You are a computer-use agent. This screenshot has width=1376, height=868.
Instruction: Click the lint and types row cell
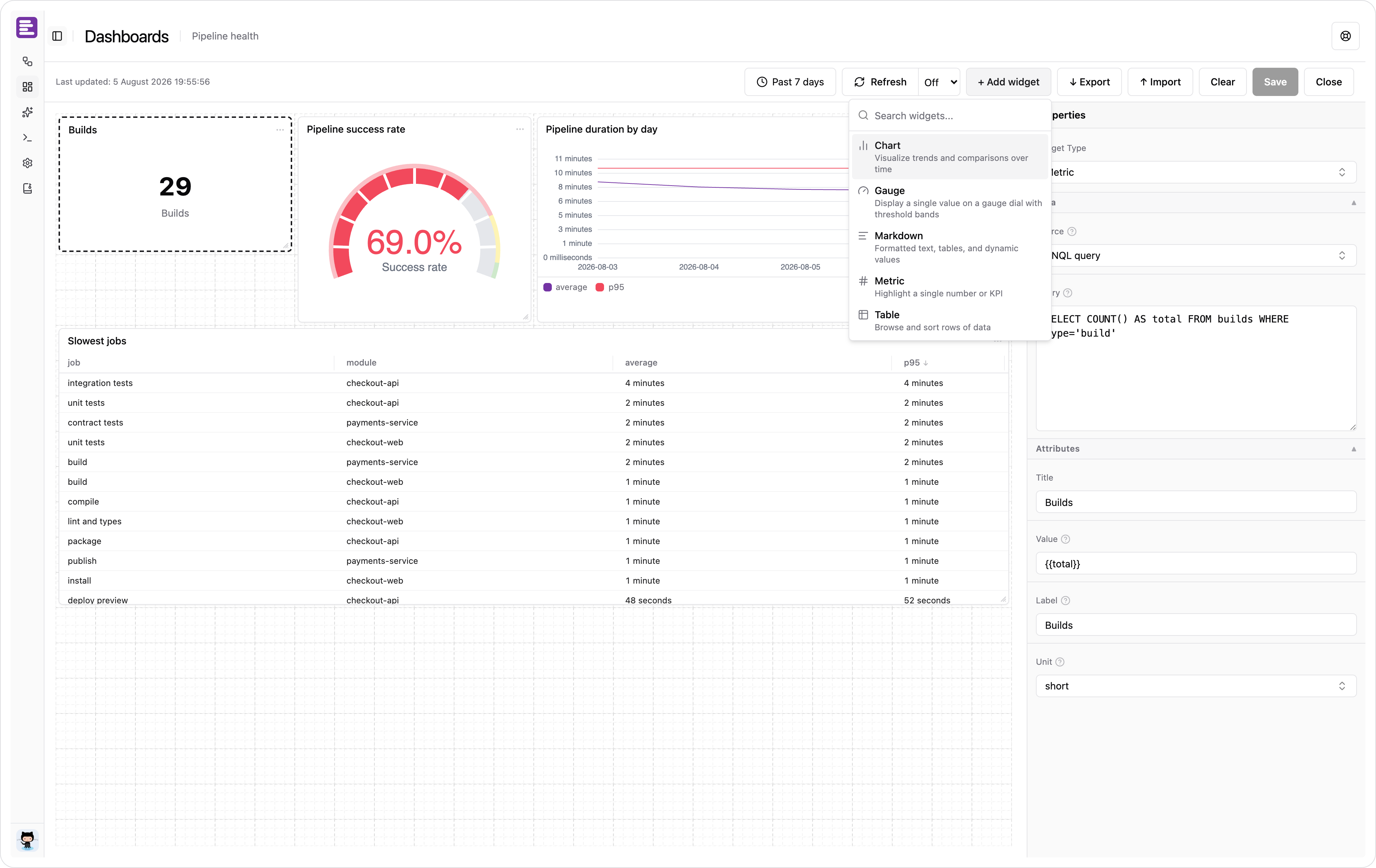(x=94, y=521)
